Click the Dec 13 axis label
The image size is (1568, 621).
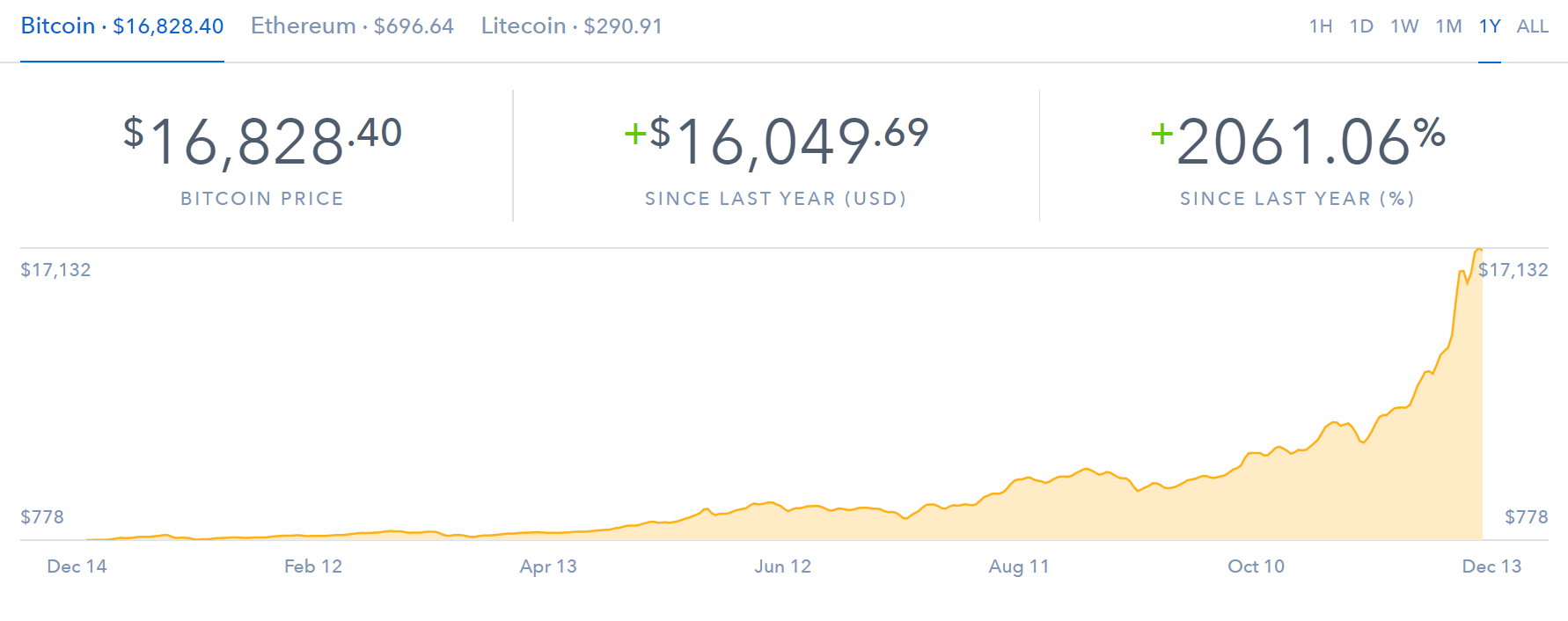pos(1491,566)
